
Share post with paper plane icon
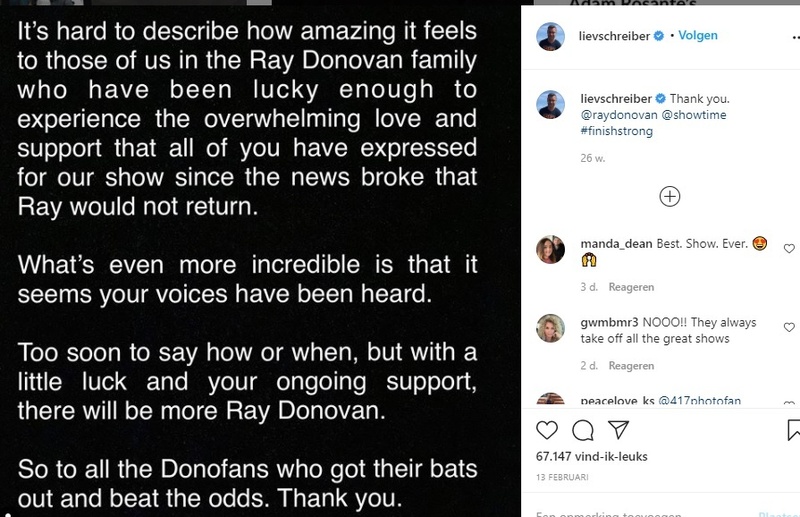pos(619,430)
